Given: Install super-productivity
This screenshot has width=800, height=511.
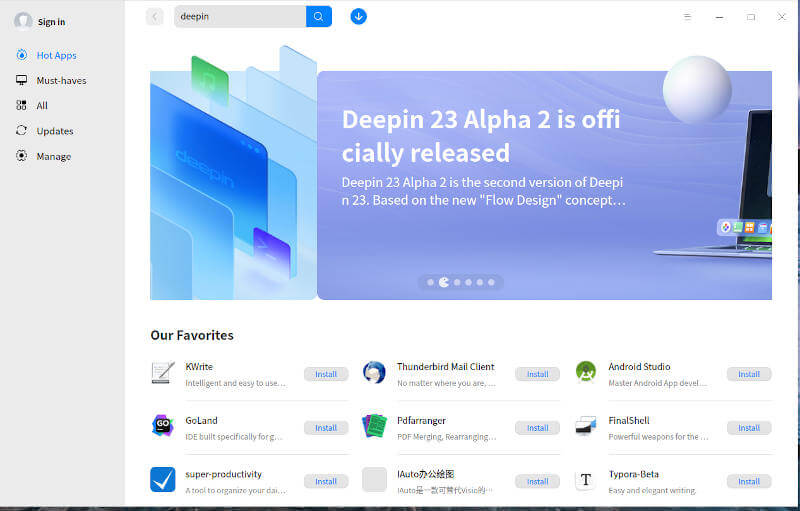Looking at the screenshot, I should coord(326,481).
